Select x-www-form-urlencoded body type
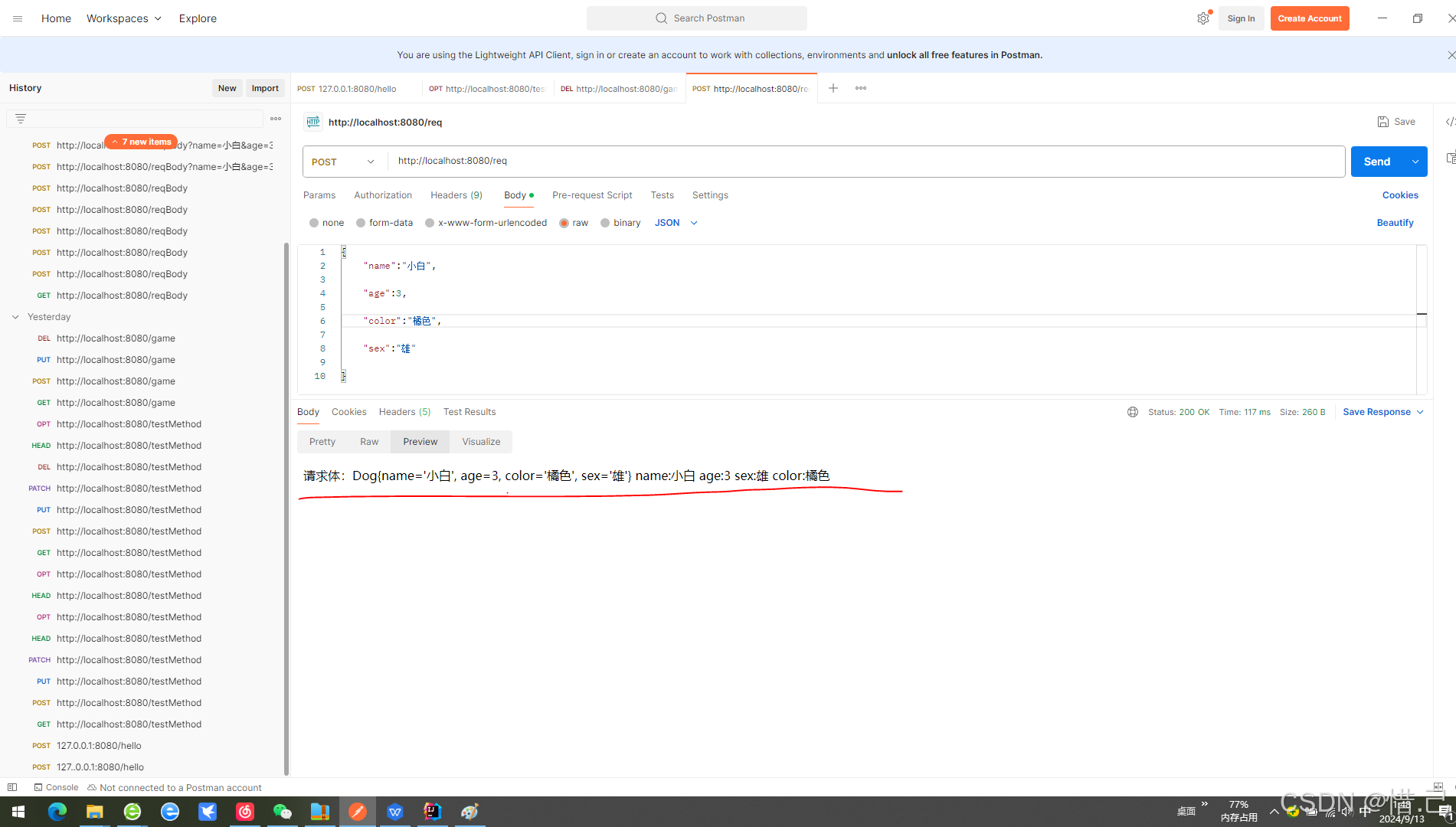Image resolution: width=1456 pixels, height=827 pixels. (430, 223)
